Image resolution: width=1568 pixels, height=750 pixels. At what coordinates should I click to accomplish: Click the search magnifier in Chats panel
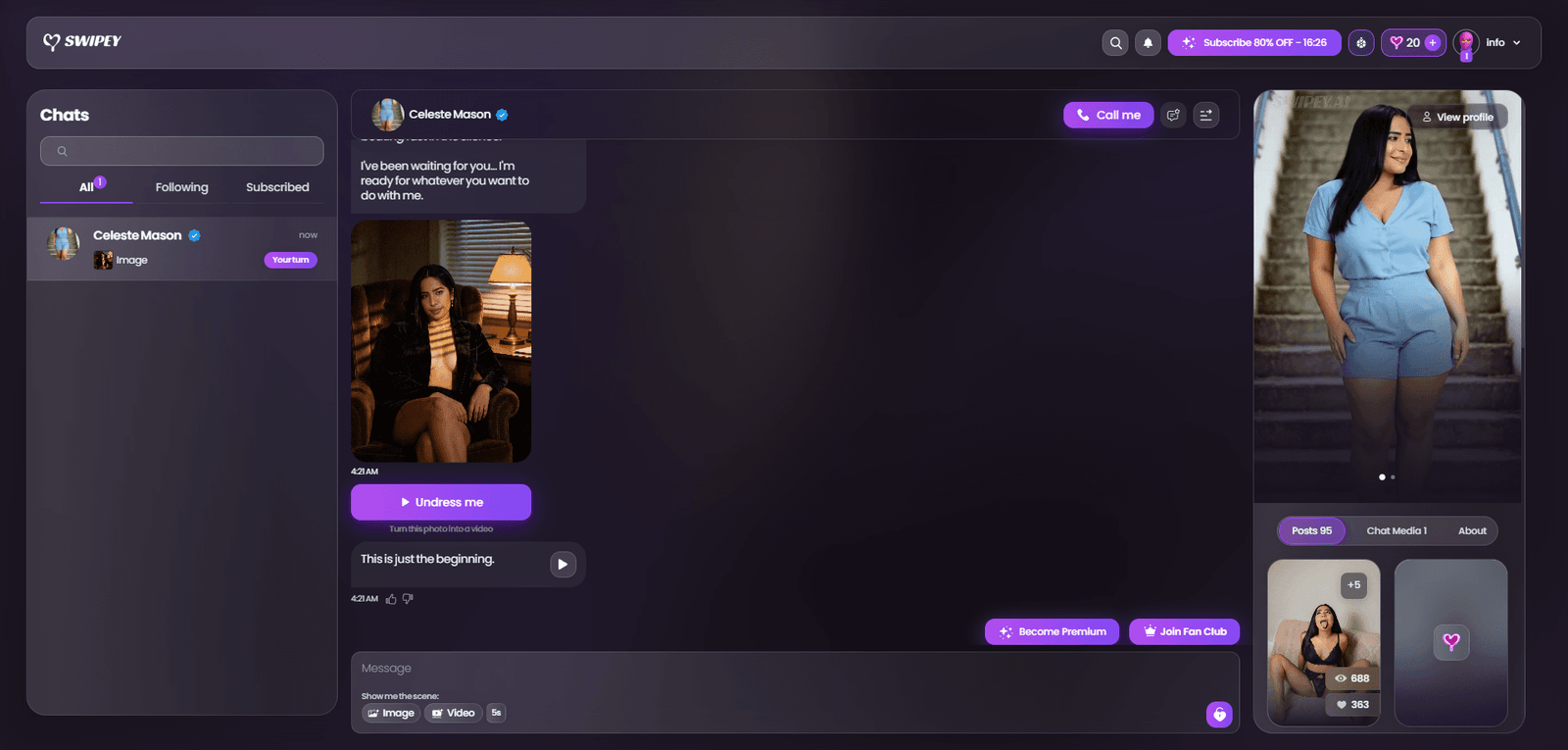[x=62, y=151]
